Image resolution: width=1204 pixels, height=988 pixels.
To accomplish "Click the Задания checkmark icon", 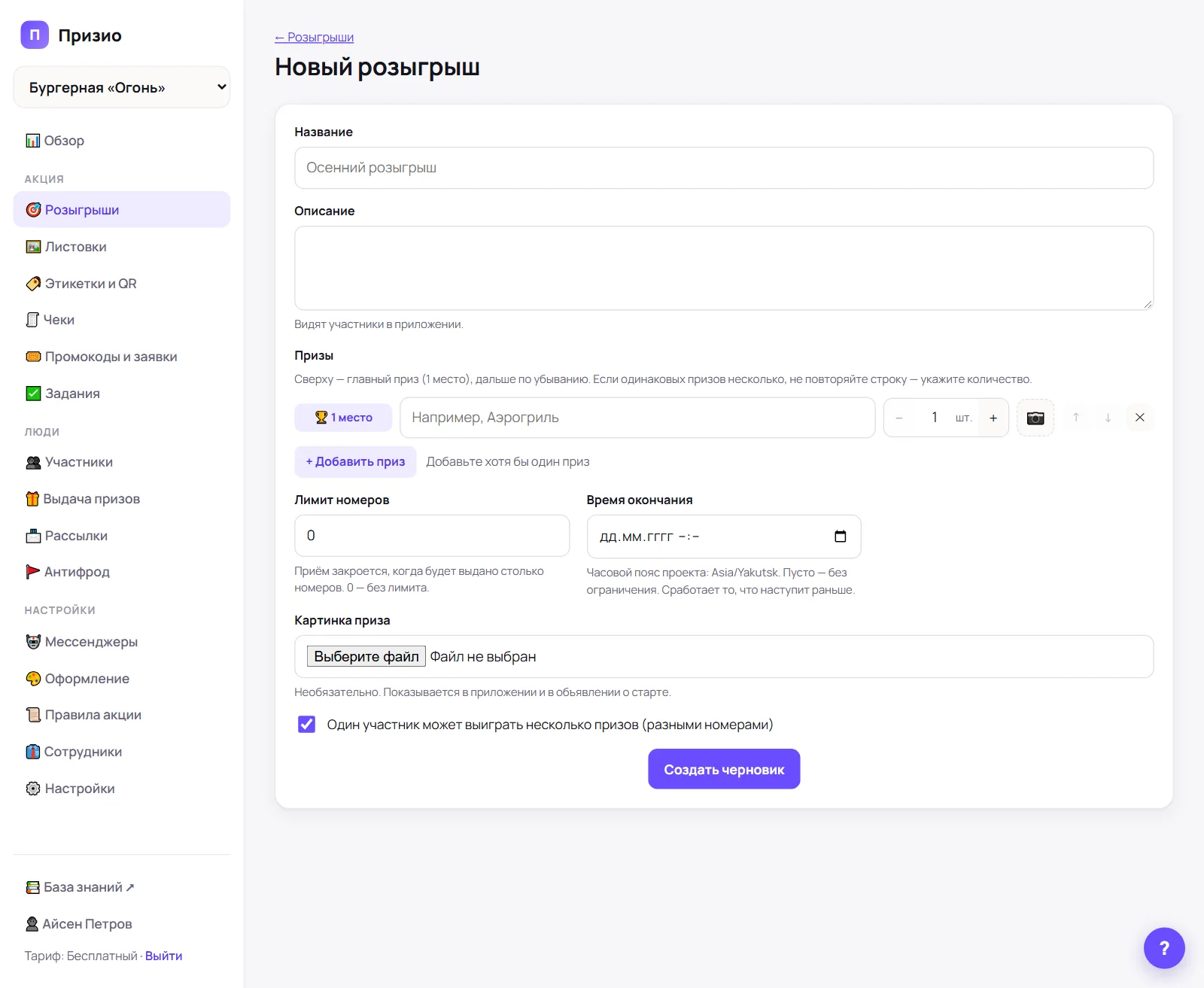I will (33, 394).
